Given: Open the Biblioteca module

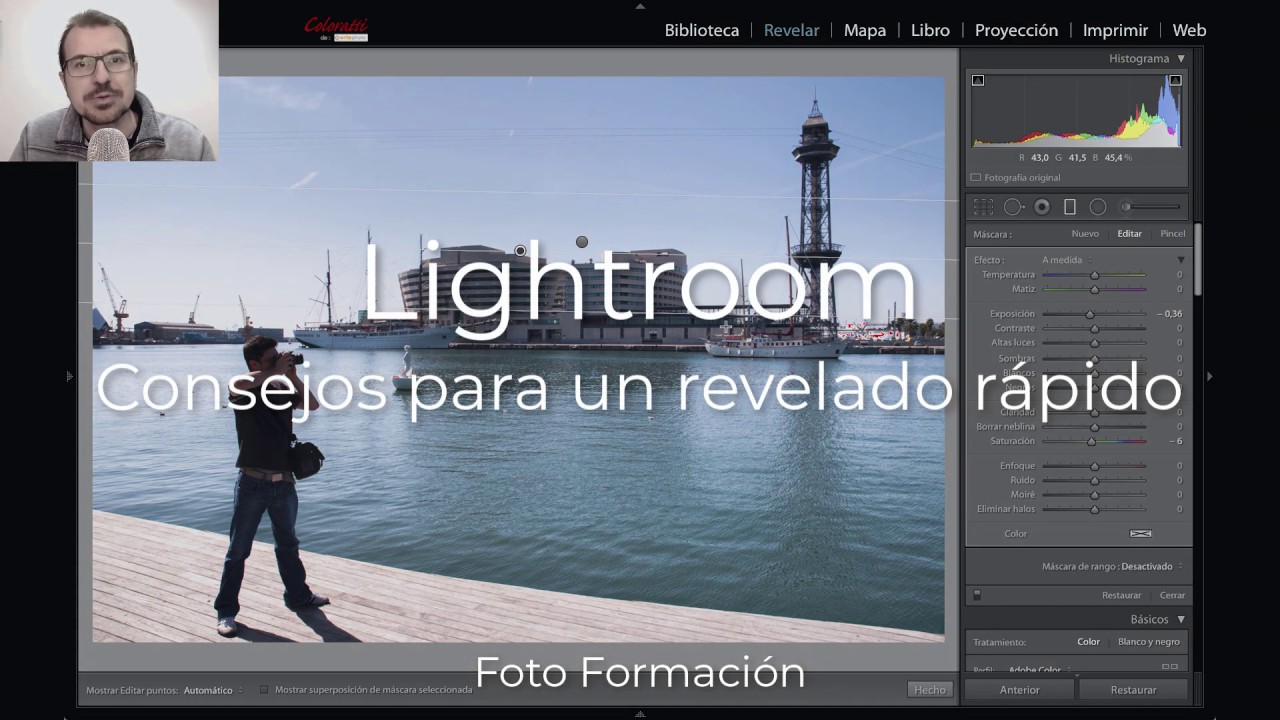Looking at the screenshot, I should [x=702, y=30].
